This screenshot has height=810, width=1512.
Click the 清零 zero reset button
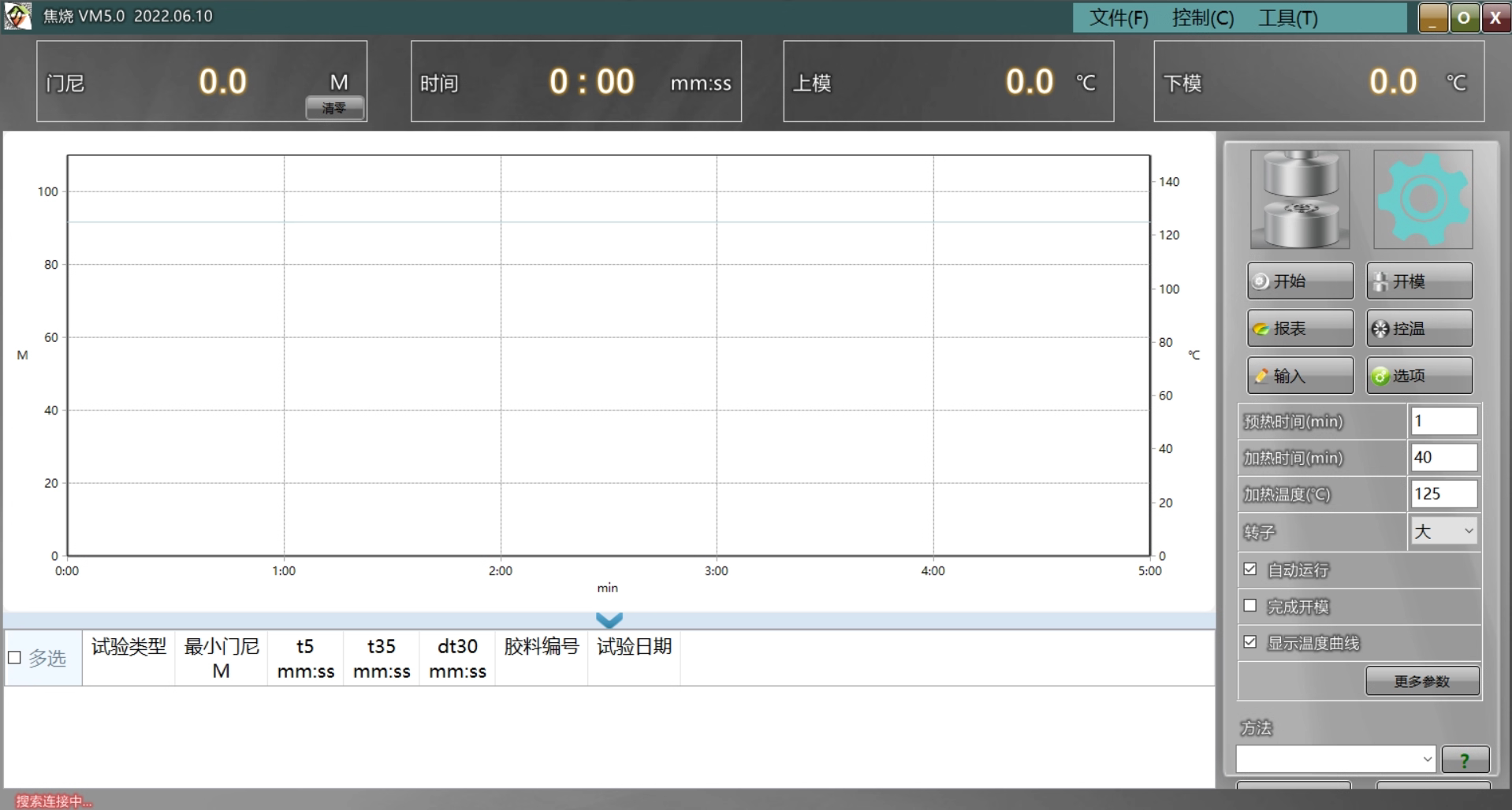click(334, 108)
